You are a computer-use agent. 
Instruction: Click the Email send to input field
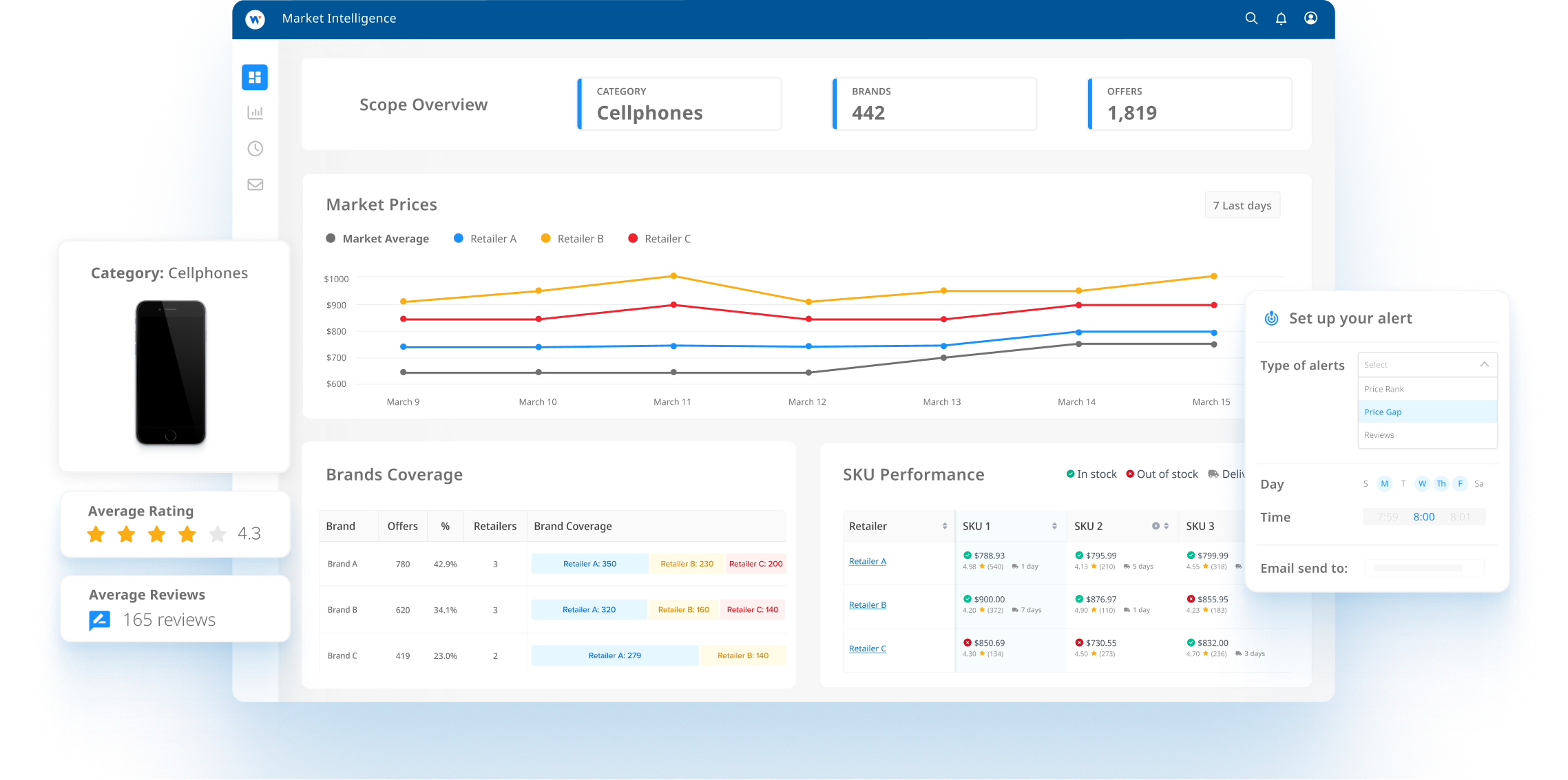coord(1424,568)
